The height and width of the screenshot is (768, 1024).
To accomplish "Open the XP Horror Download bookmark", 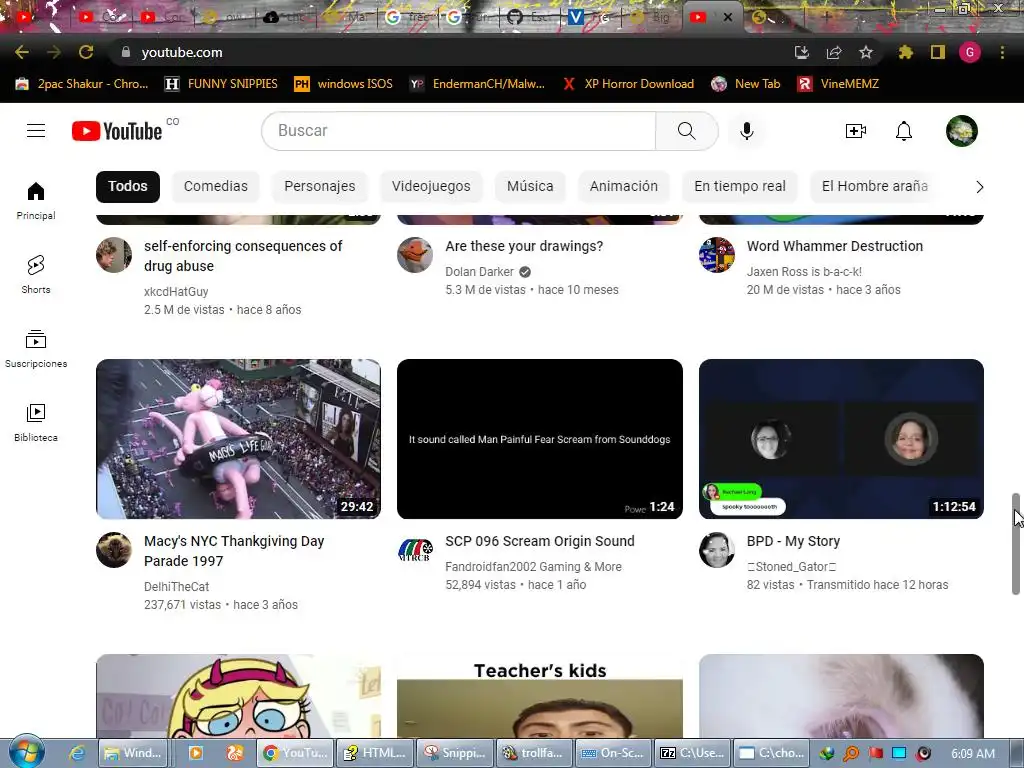I will pyautogui.click(x=628, y=84).
